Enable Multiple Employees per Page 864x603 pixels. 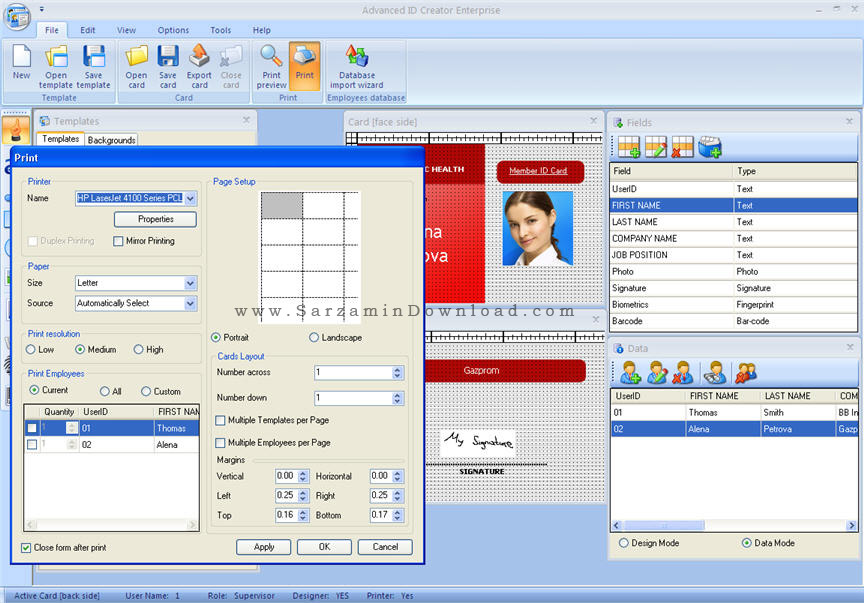point(220,443)
